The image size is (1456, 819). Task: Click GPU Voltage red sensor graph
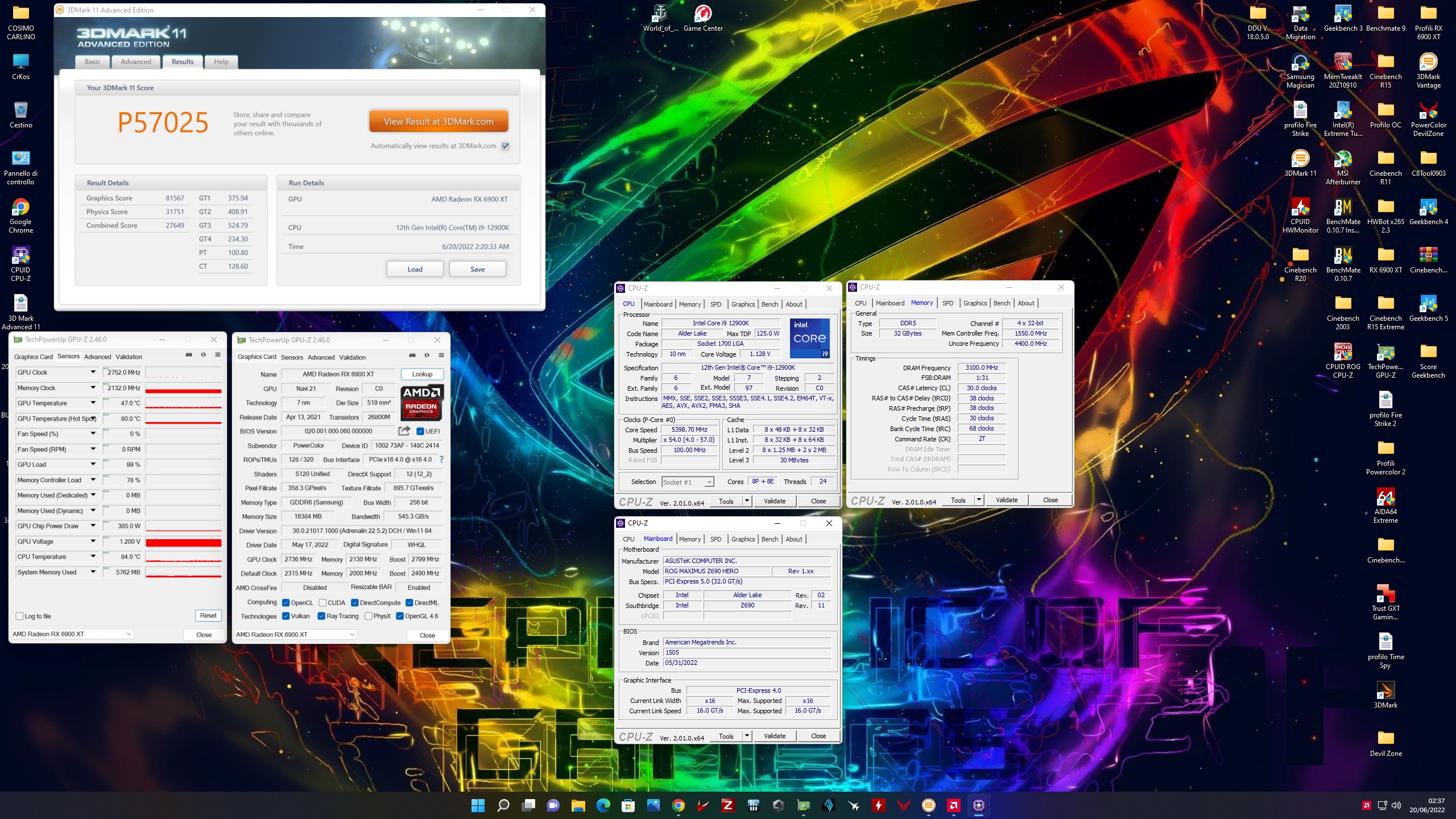(183, 541)
